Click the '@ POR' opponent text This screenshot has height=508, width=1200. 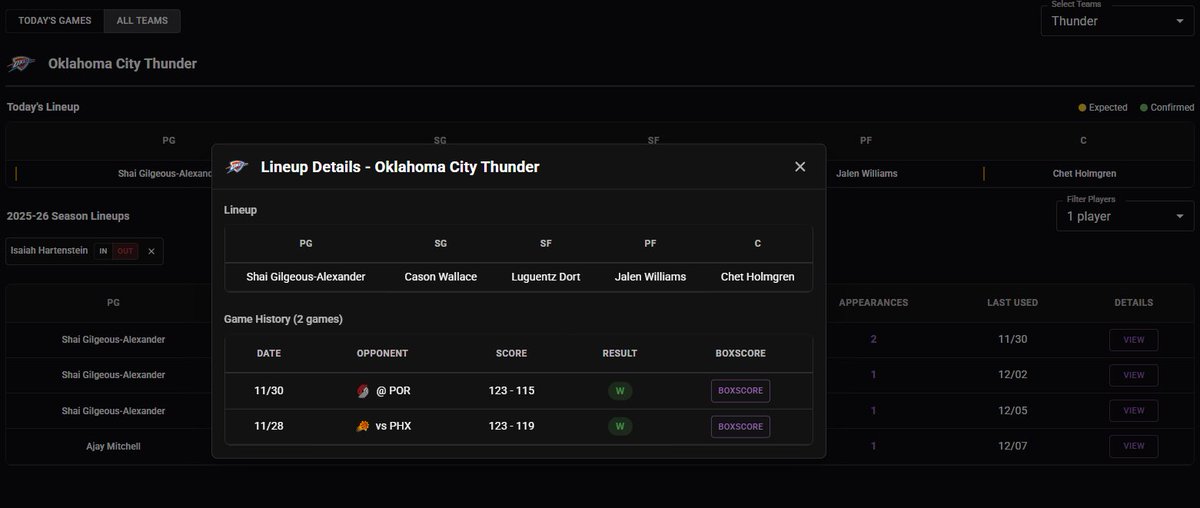[x=393, y=391]
